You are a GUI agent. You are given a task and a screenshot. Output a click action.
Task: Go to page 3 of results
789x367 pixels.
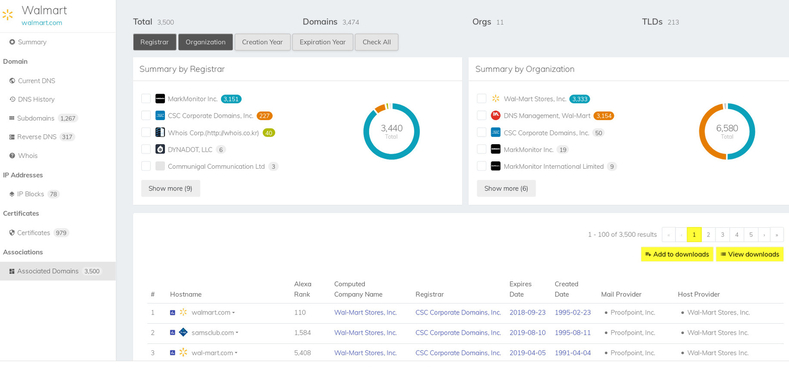722,235
